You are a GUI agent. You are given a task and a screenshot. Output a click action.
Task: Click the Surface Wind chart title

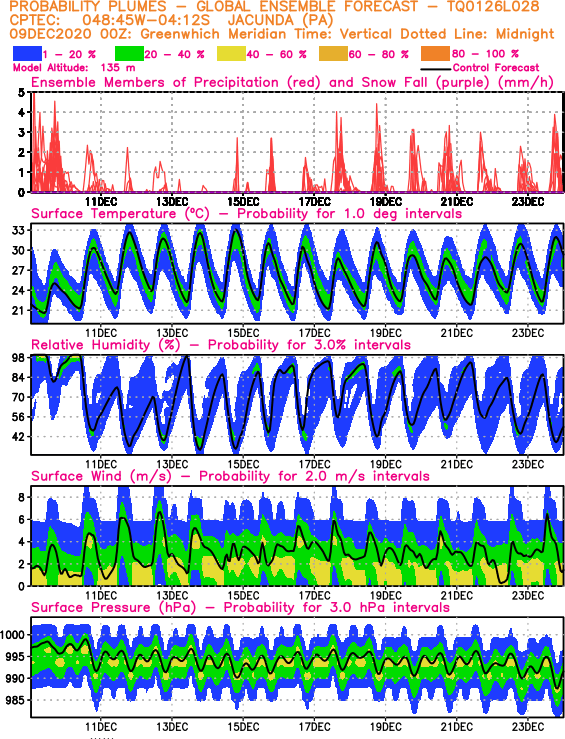(230, 476)
